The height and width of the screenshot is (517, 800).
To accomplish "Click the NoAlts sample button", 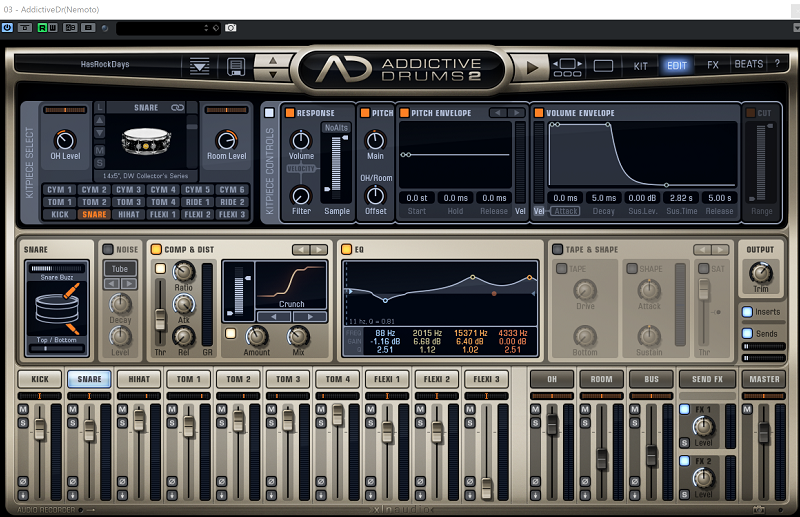I will tap(336, 128).
